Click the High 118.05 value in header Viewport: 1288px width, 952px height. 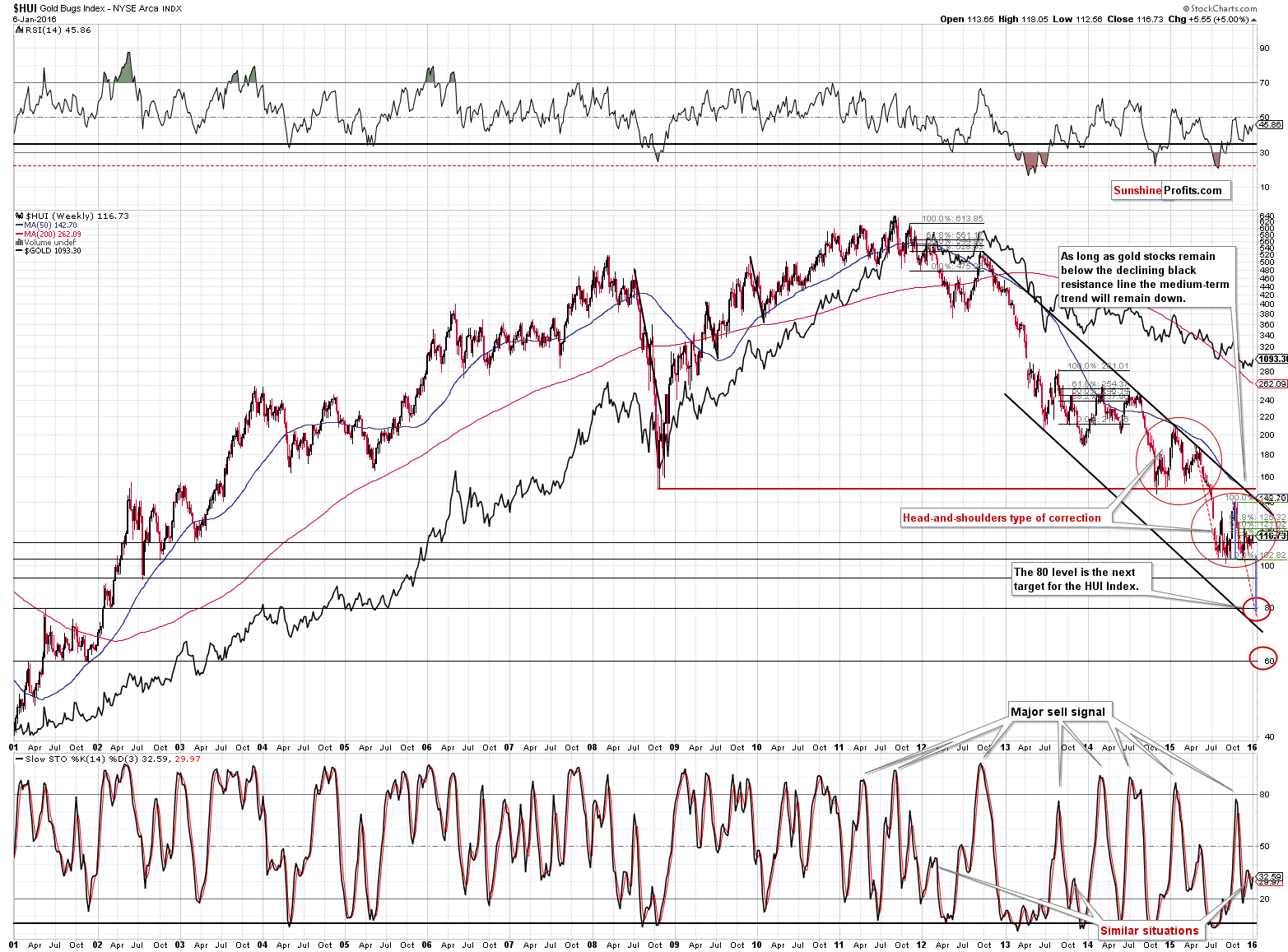[1024, 19]
